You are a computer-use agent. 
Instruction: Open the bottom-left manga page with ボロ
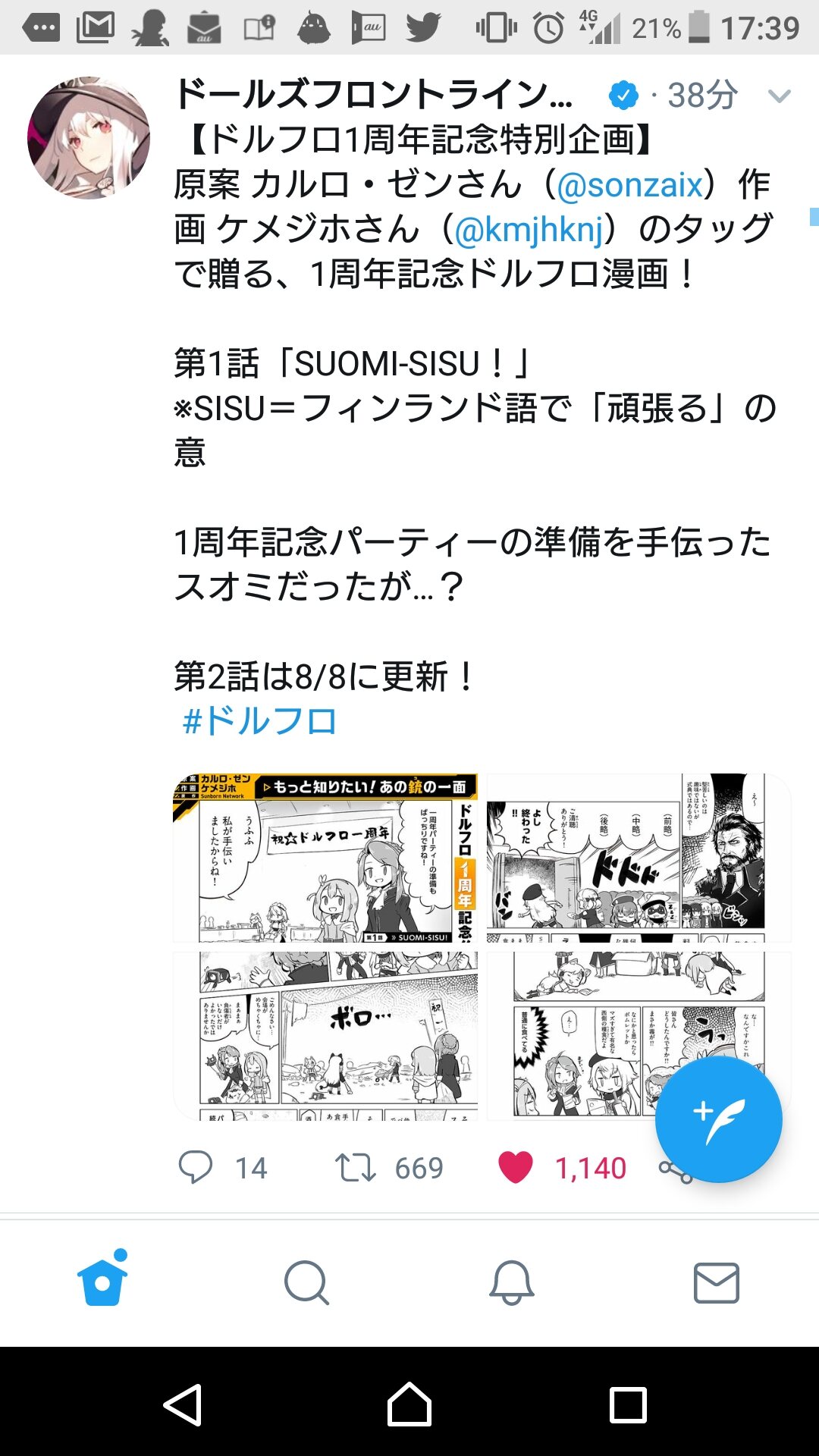coord(325,1036)
